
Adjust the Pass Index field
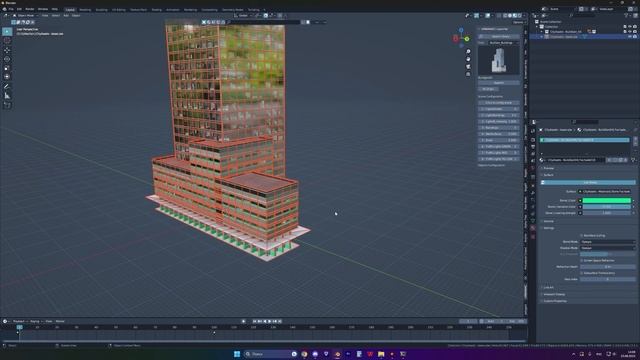pos(608,279)
